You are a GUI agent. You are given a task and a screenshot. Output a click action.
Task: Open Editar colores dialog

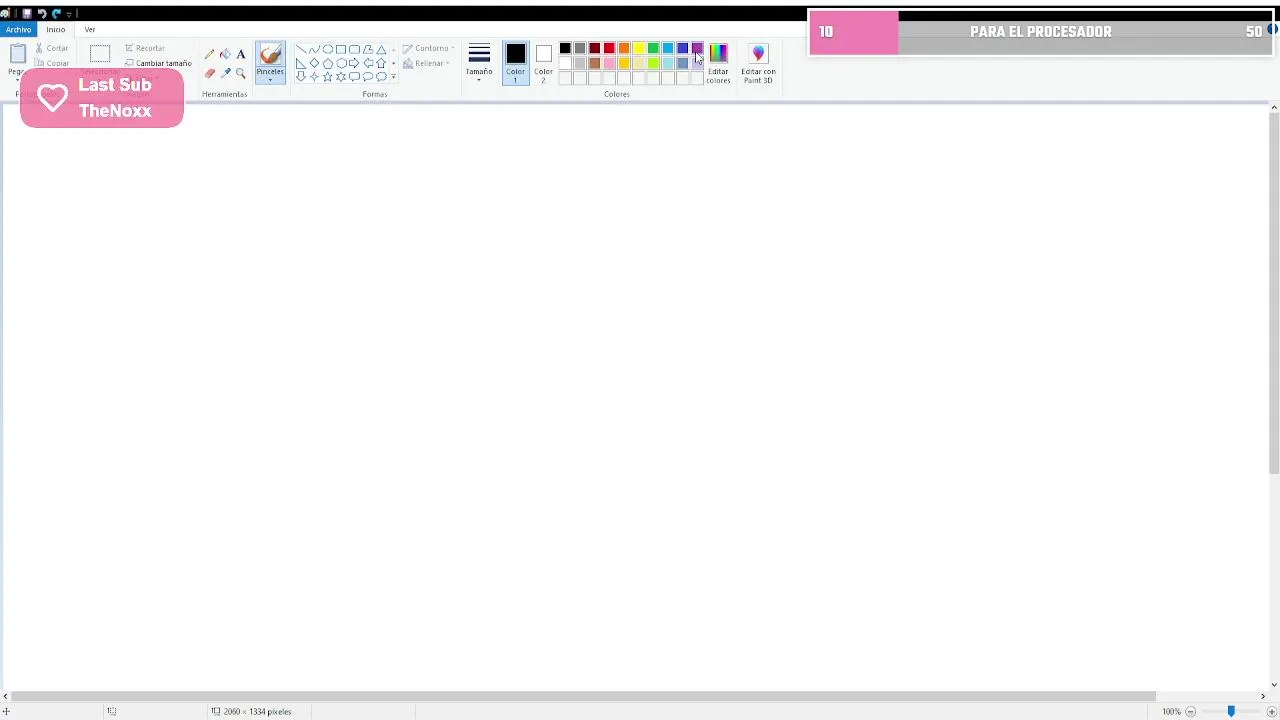pyautogui.click(x=718, y=63)
